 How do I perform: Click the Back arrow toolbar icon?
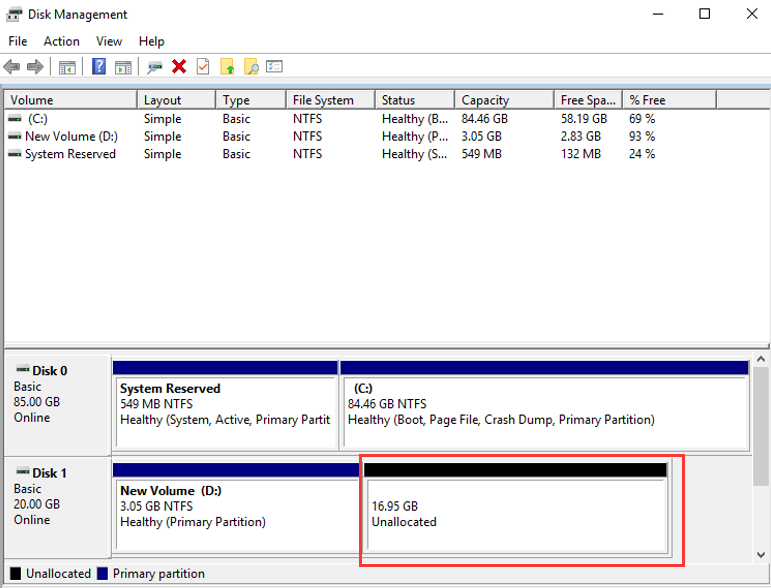coord(12,67)
